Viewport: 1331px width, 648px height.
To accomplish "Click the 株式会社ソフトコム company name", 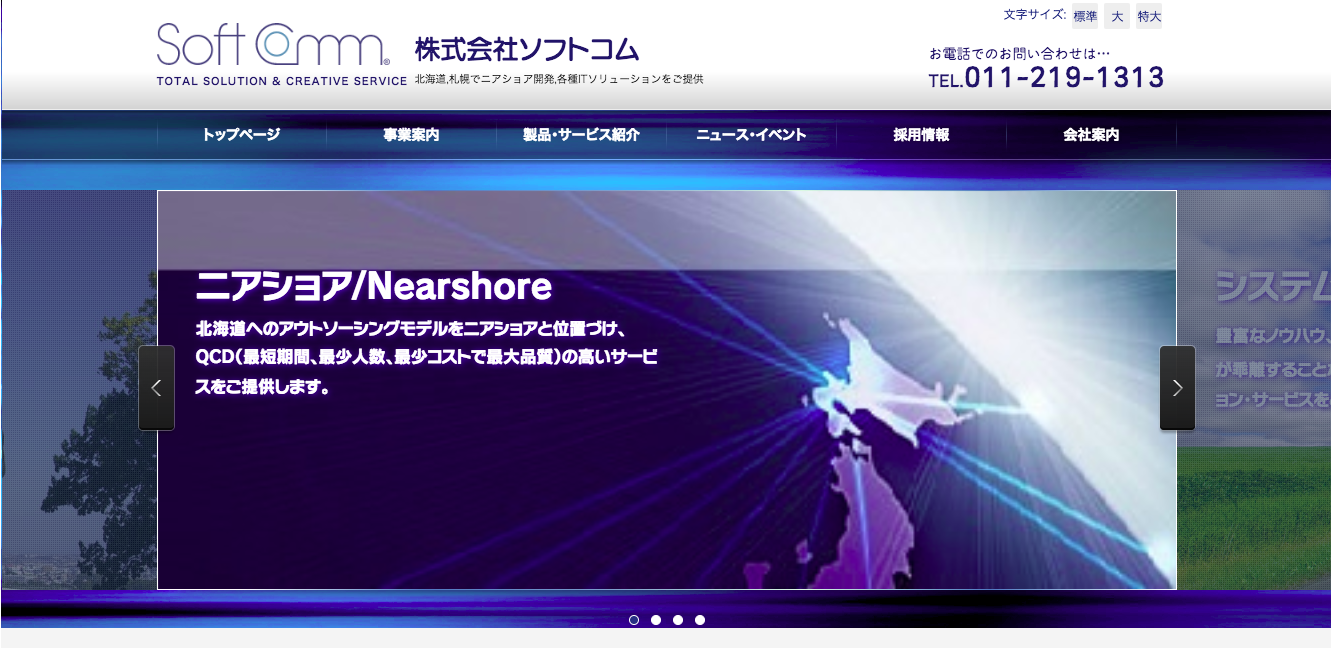I will click(x=526, y=49).
